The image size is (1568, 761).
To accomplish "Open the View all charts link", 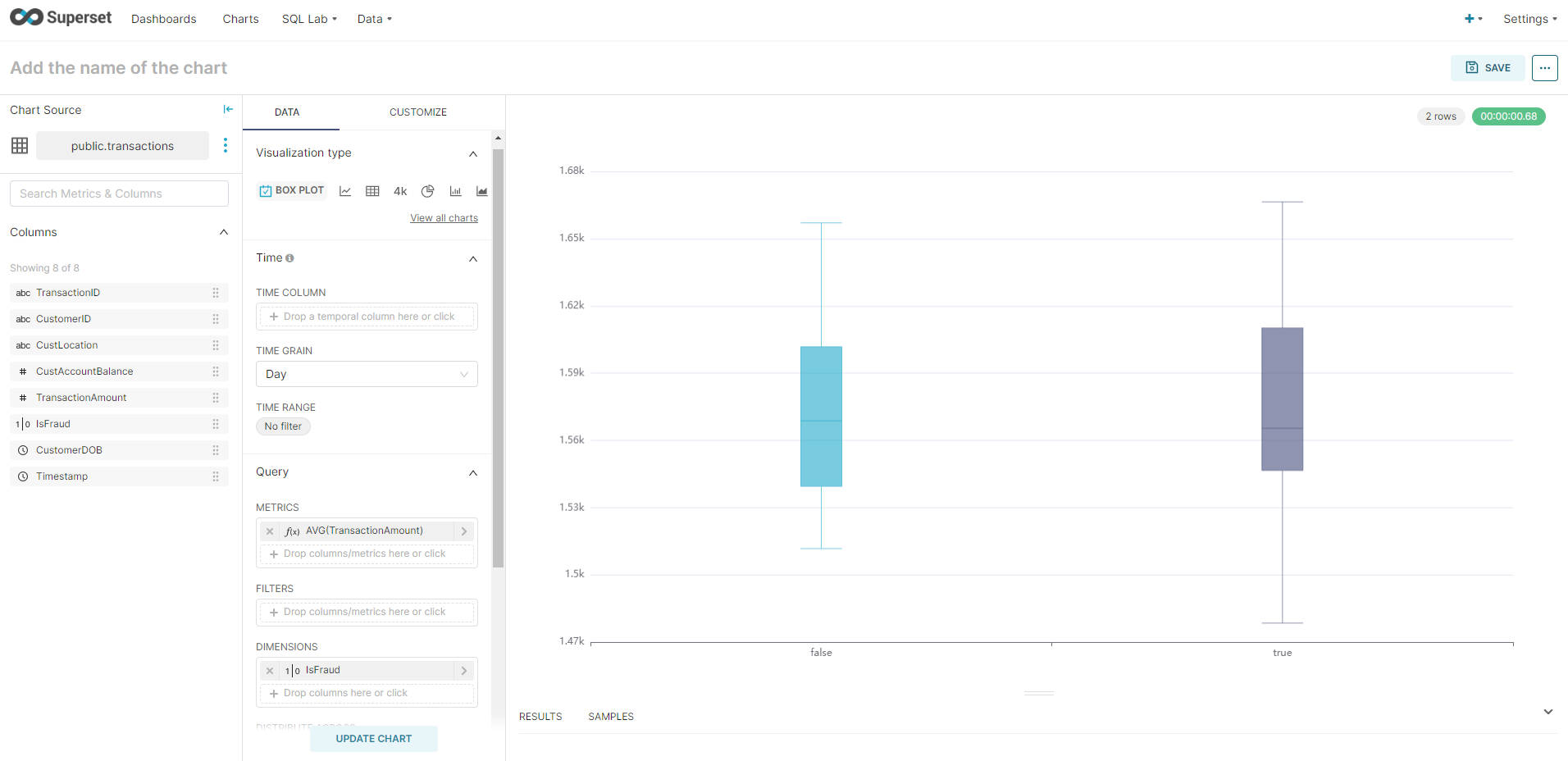I will coord(444,217).
